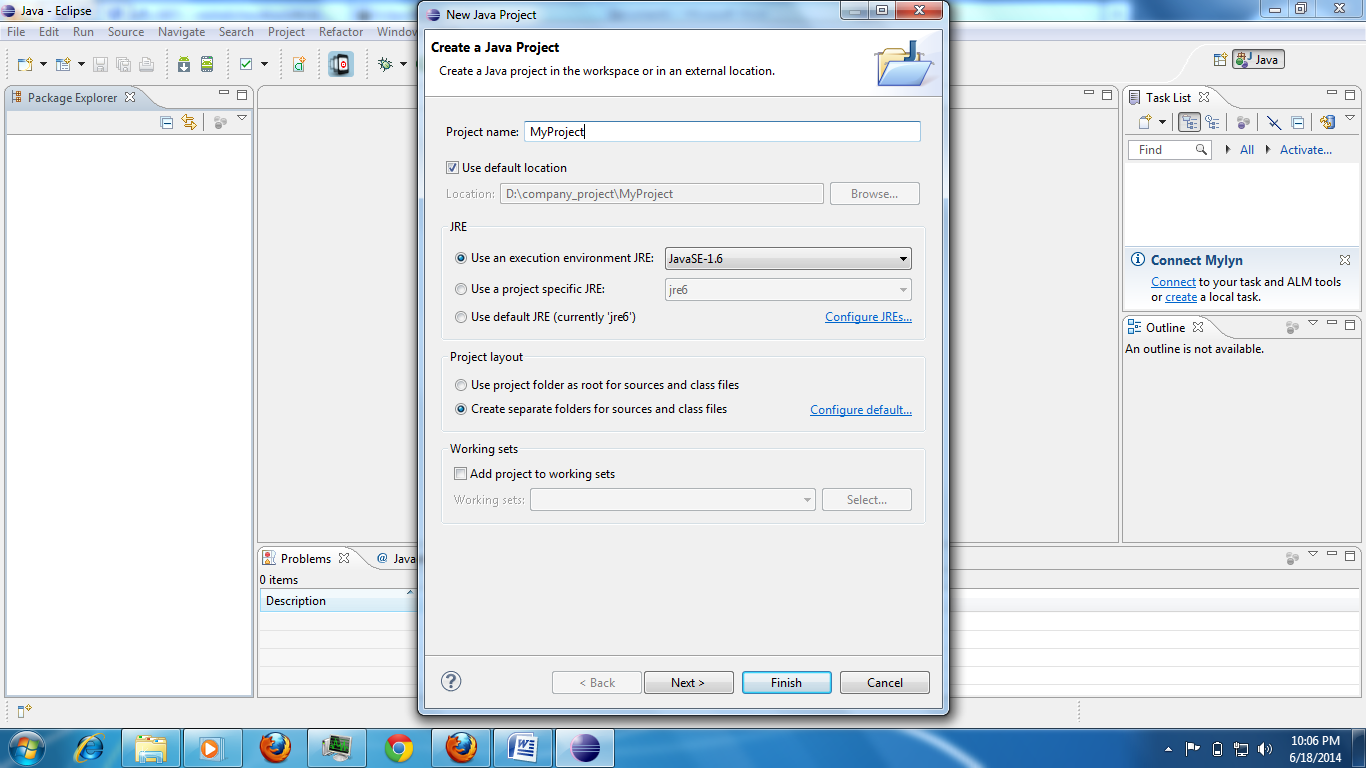Click the Finish button
Viewport: 1366px width, 768px height.
[x=786, y=683]
